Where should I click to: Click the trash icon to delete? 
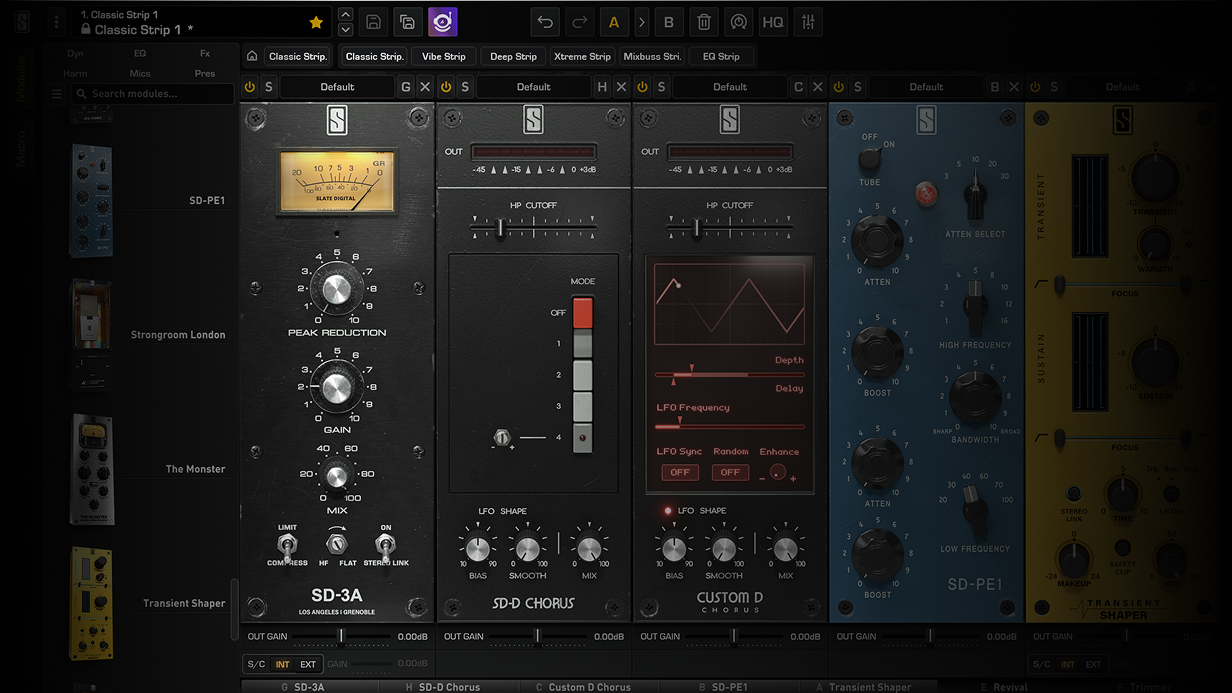click(x=704, y=22)
